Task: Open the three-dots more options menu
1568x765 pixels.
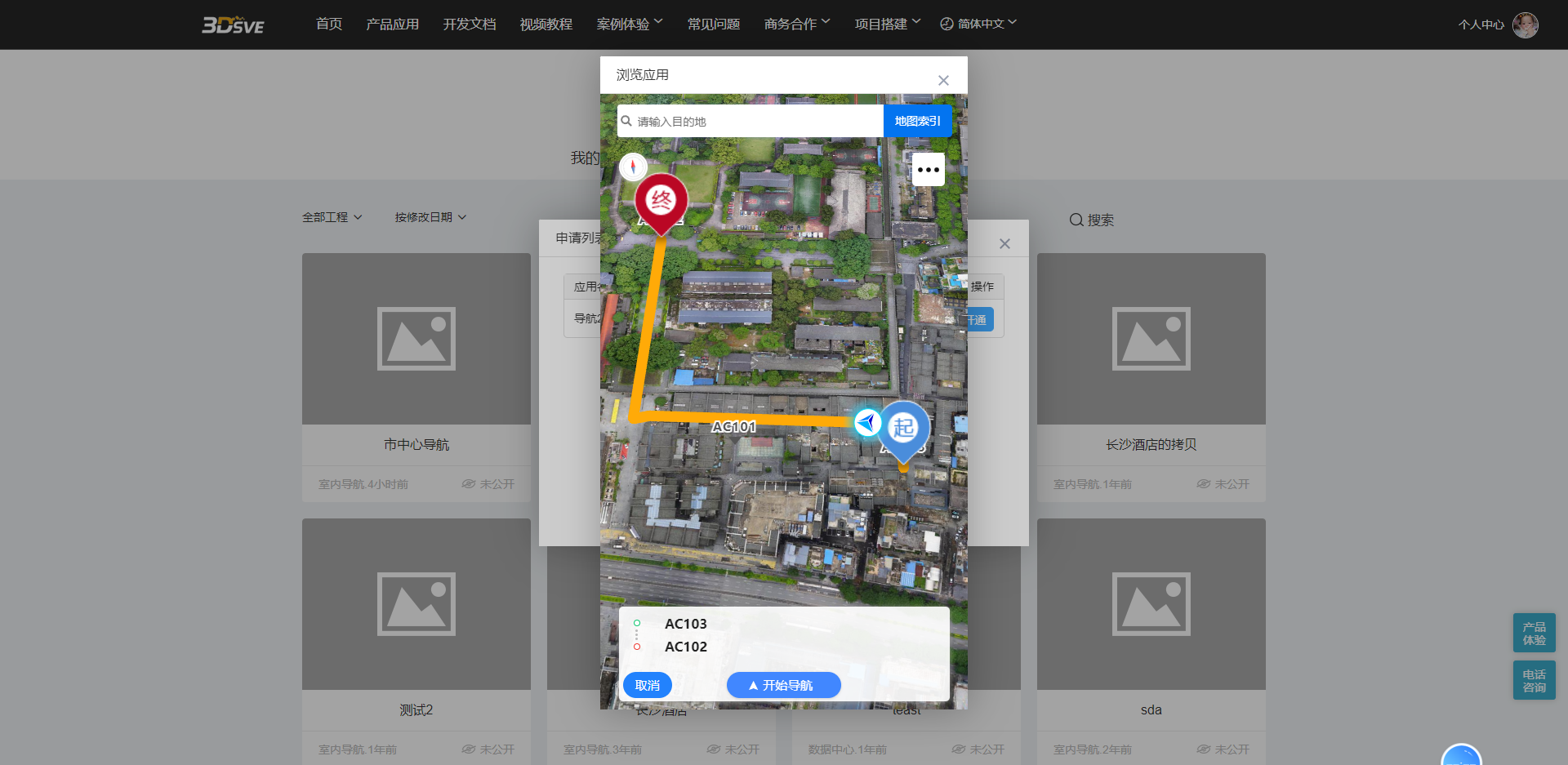Action: click(928, 170)
